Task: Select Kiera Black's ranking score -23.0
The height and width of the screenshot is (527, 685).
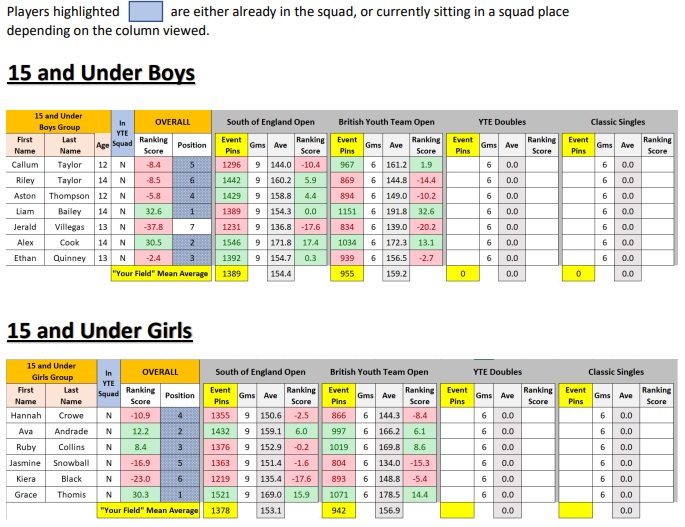Action: 140,479
